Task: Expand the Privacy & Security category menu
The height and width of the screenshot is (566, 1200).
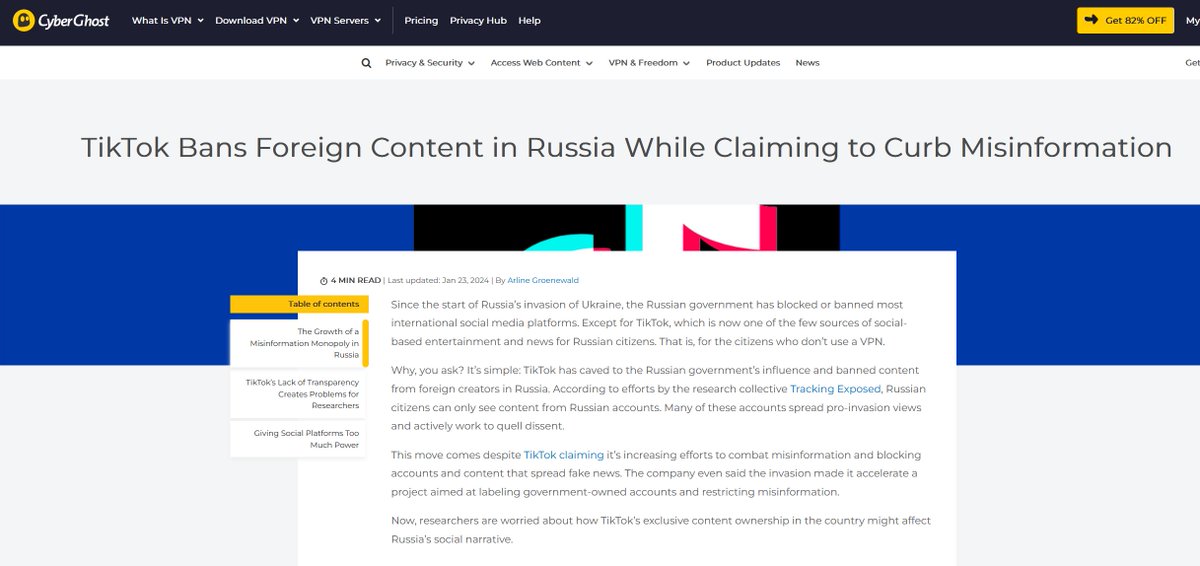Action: point(430,63)
